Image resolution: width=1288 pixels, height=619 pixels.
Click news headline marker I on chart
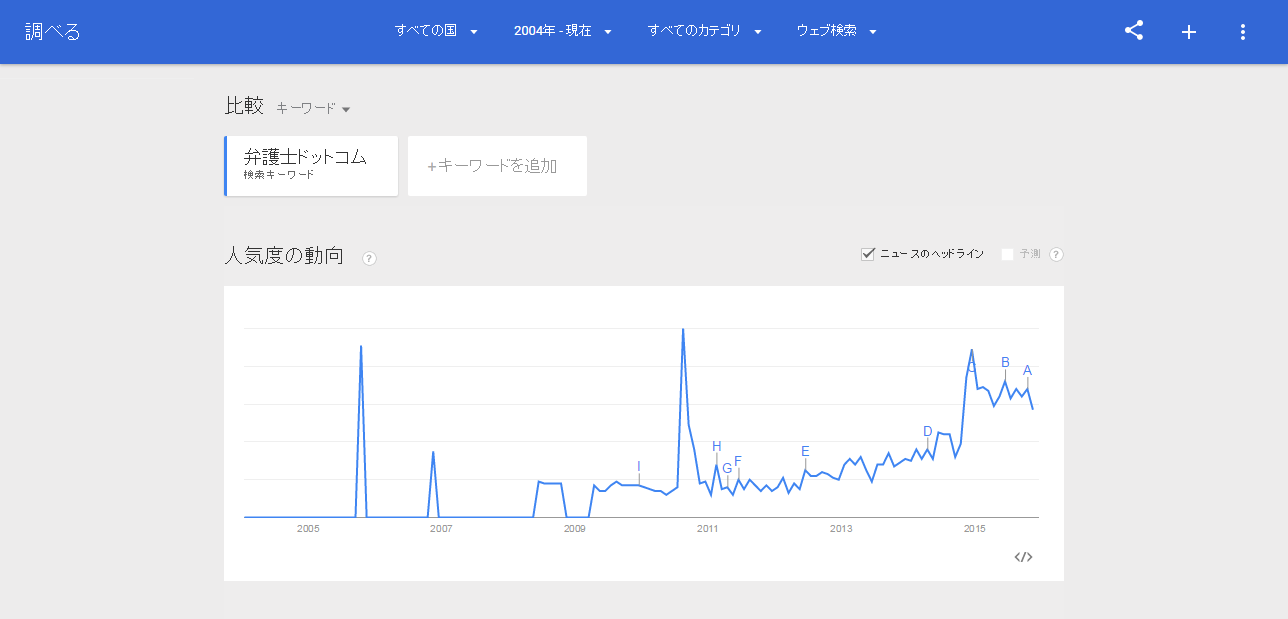(638, 466)
